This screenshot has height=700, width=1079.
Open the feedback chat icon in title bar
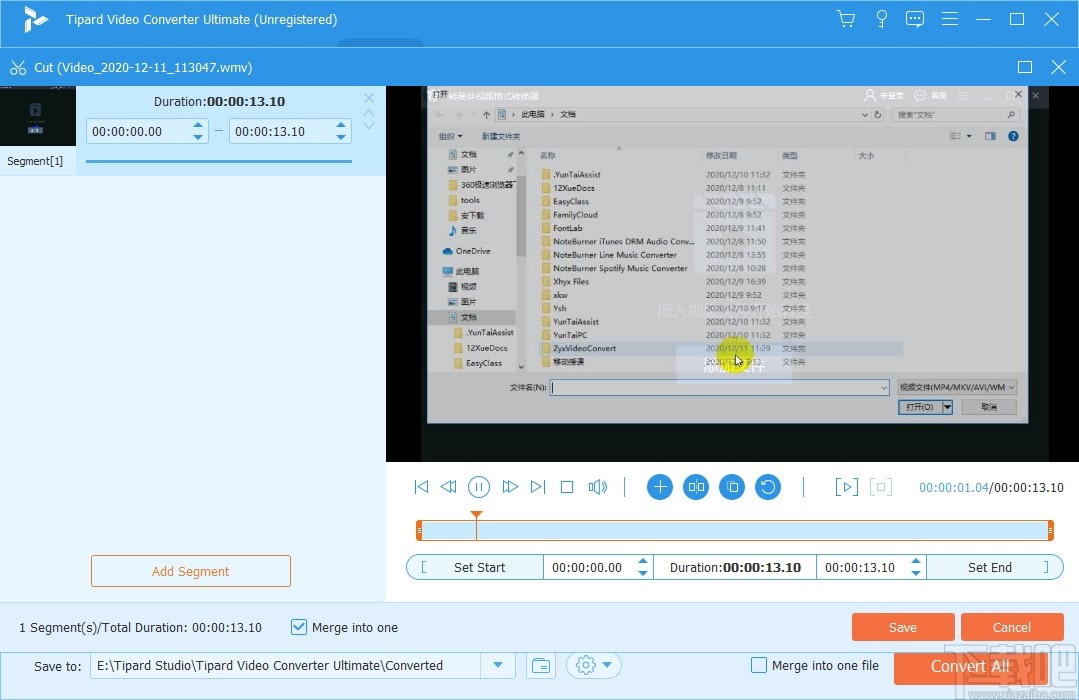pyautogui.click(x=914, y=18)
